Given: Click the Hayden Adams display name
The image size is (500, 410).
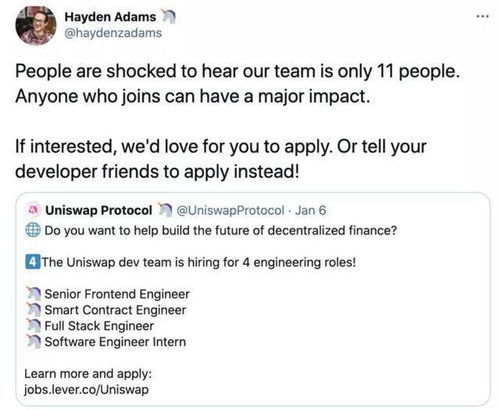Looking at the screenshot, I should (x=110, y=17).
